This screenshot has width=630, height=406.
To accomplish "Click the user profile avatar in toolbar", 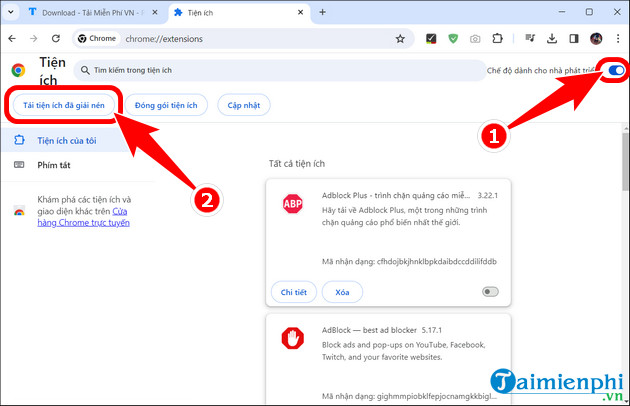I will coord(596,39).
